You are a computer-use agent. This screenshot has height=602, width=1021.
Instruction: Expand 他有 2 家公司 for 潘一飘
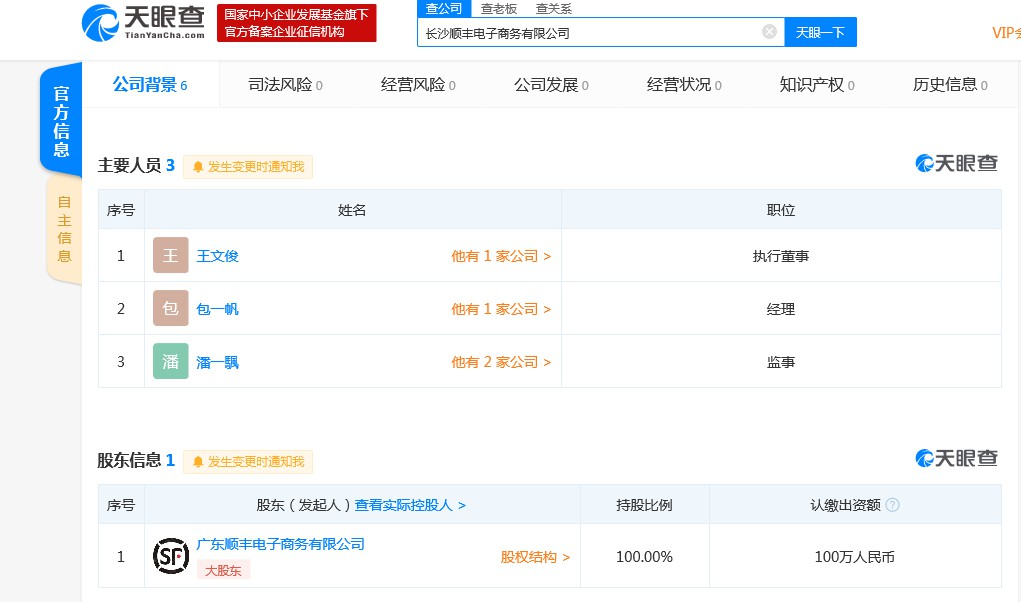click(x=501, y=362)
